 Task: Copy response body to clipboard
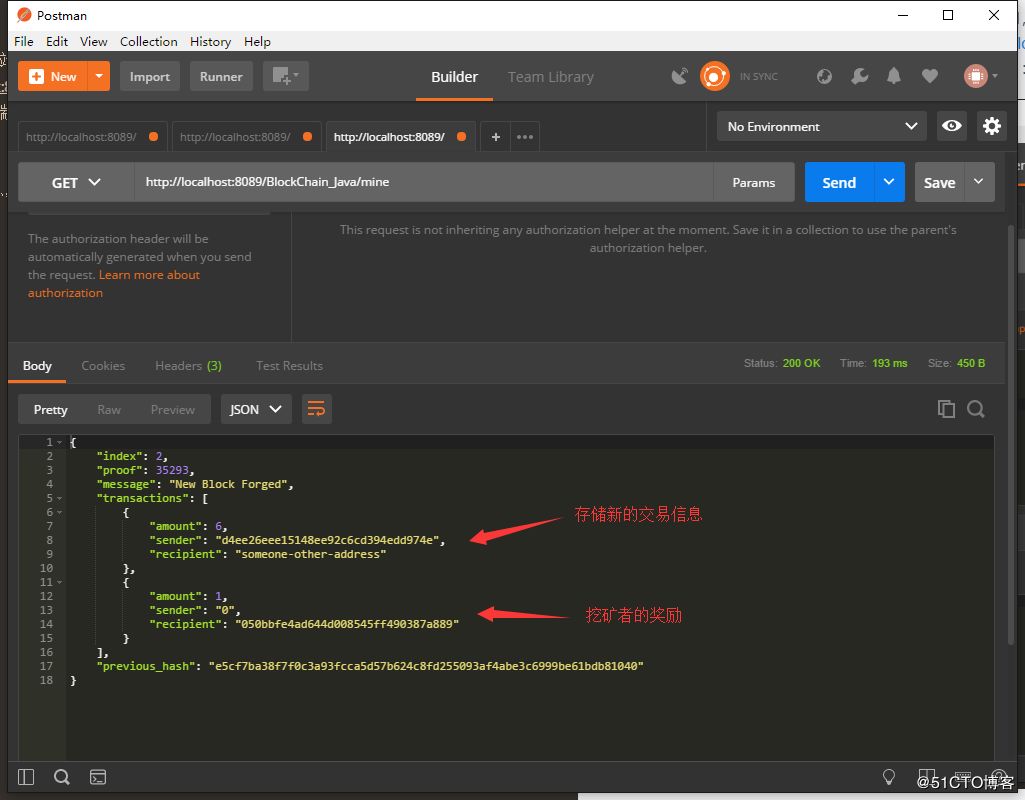946,408
